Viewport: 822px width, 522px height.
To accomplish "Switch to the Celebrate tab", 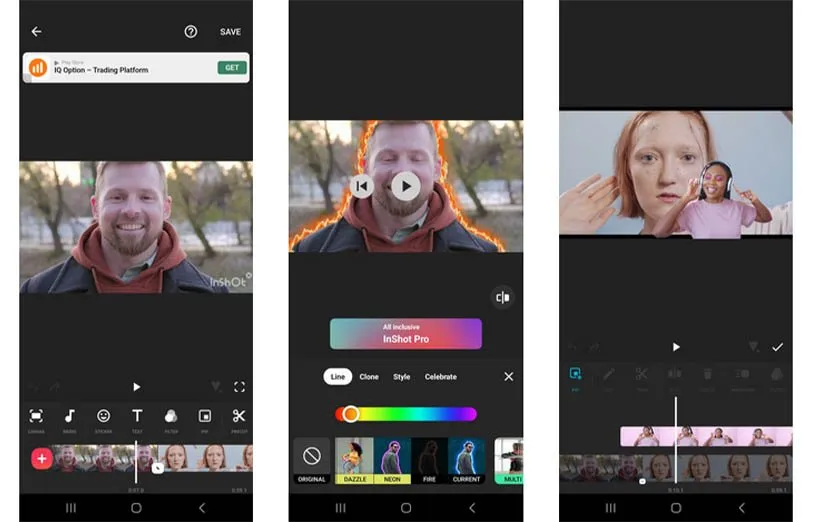I will [x=440, y=377].
